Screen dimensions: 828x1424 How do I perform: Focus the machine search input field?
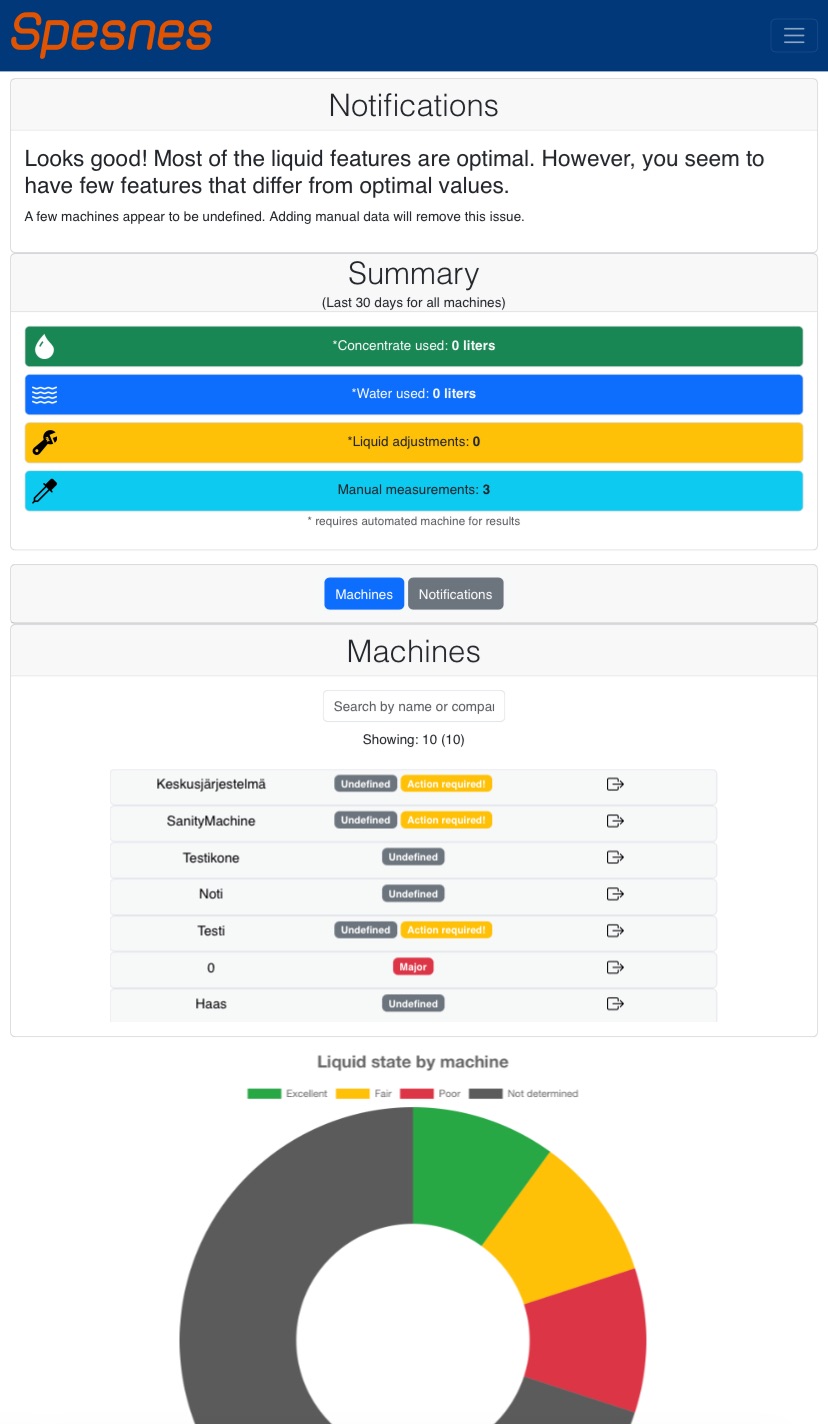pyautogui.click(x=414, y=706)
